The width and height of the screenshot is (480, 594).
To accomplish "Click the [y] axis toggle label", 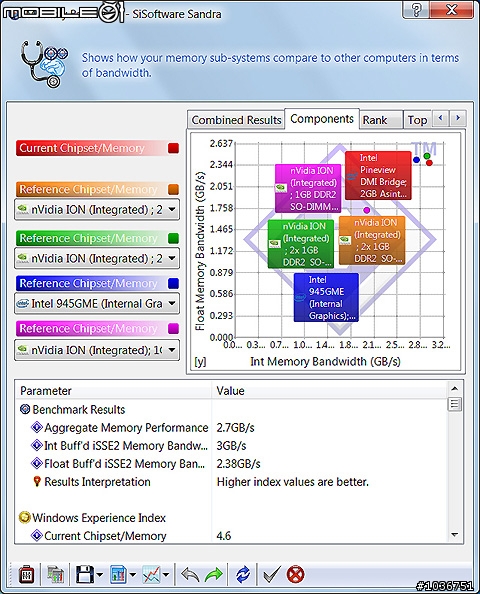I will (200, 361).
